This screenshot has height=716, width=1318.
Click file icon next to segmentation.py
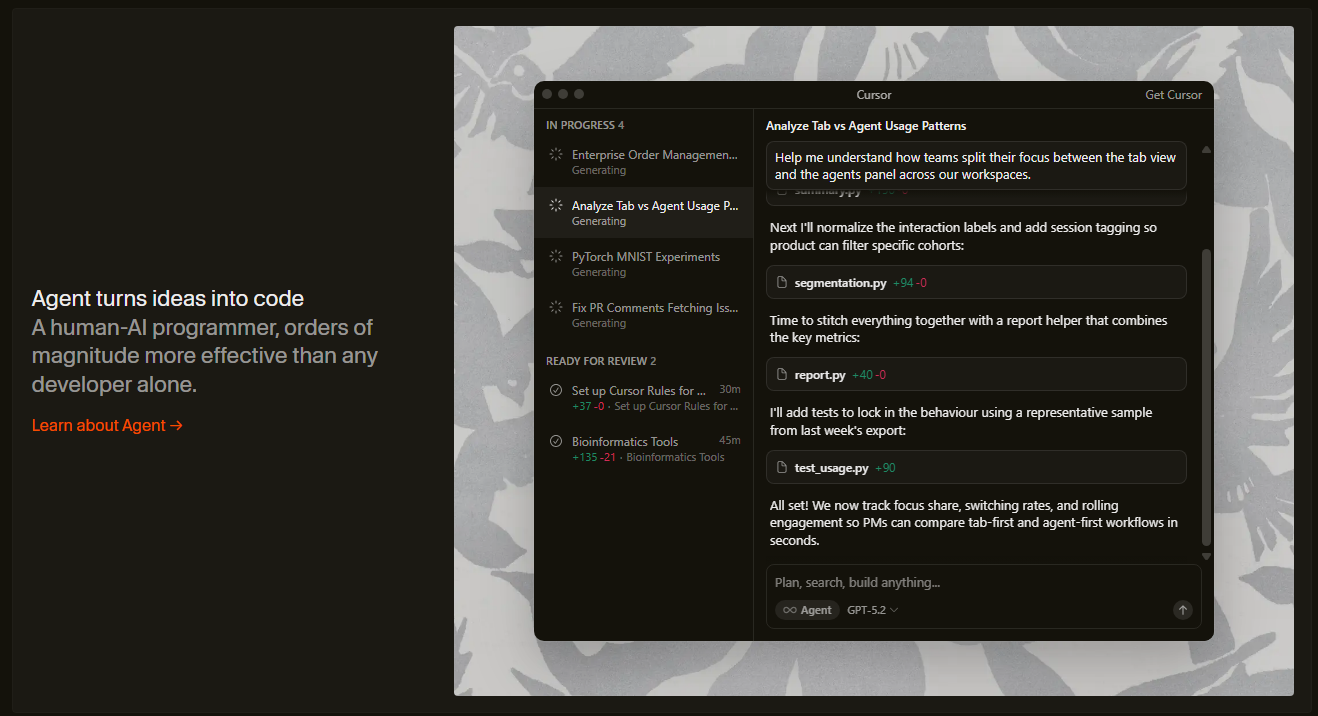click(x=783, y=283)
